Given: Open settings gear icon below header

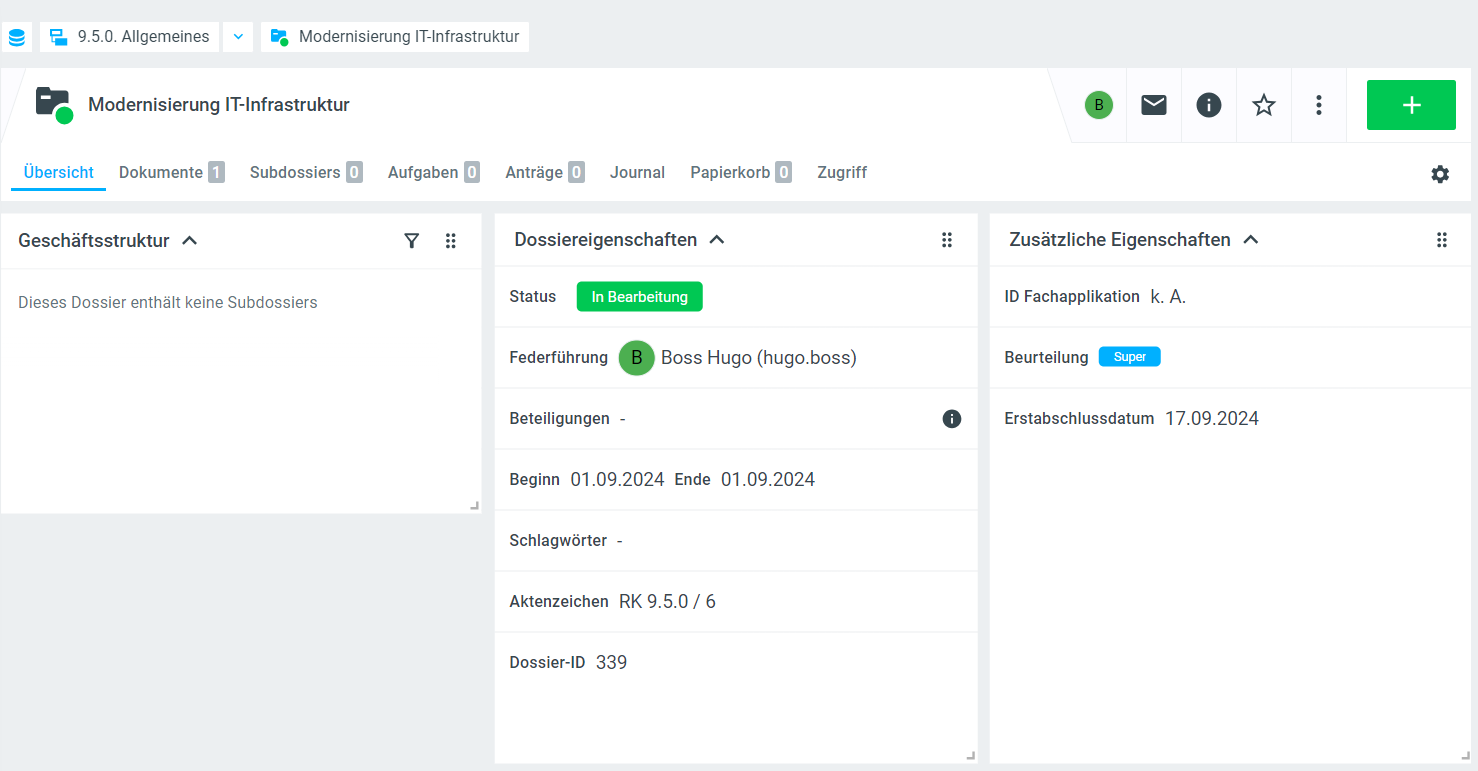Looking at the screenshot, I should tap(1440, 174).
